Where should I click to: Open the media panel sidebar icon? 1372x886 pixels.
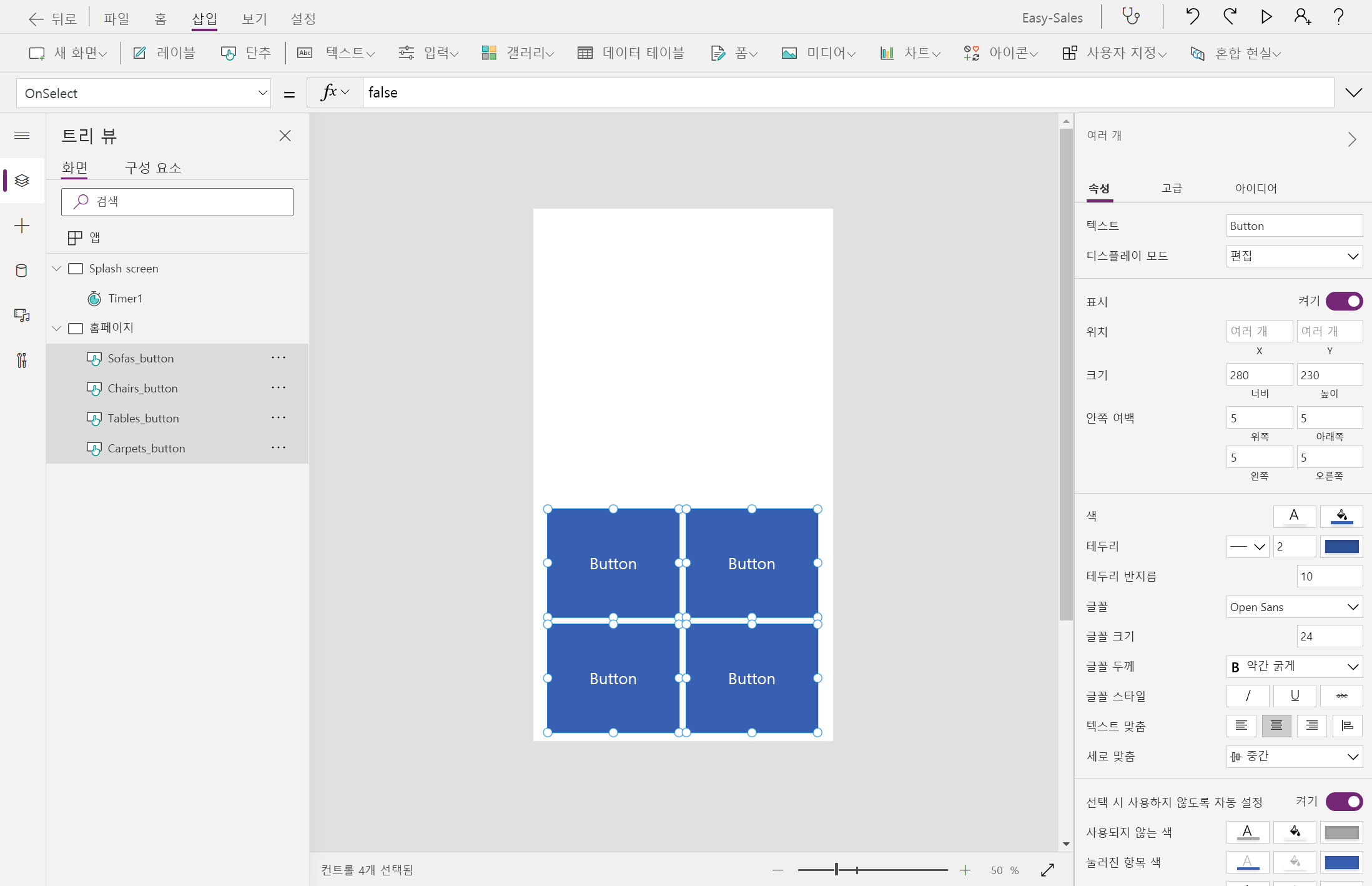[22, 316]
